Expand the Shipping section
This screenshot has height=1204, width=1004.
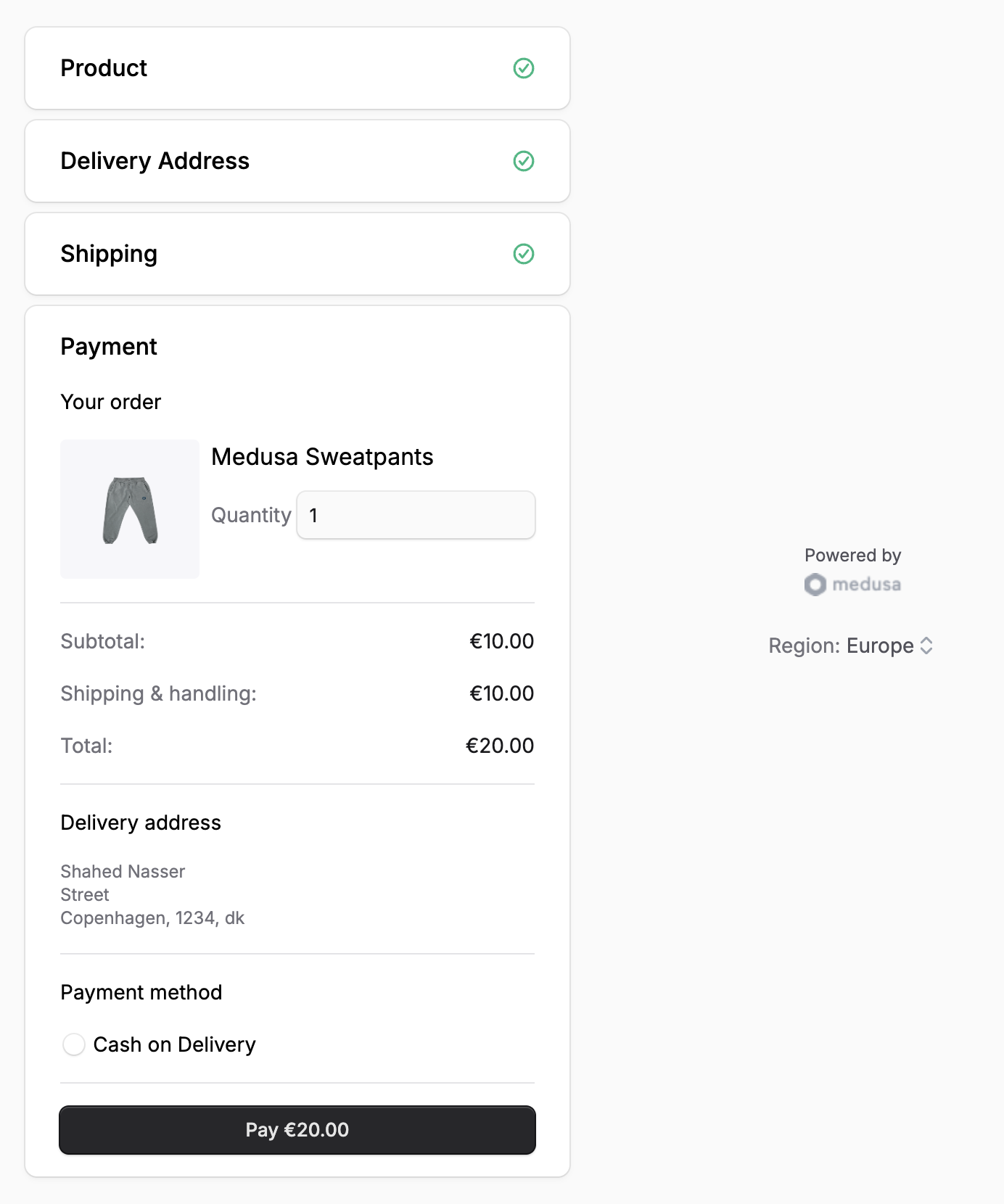pyautogui.click(x=109, y=254)
